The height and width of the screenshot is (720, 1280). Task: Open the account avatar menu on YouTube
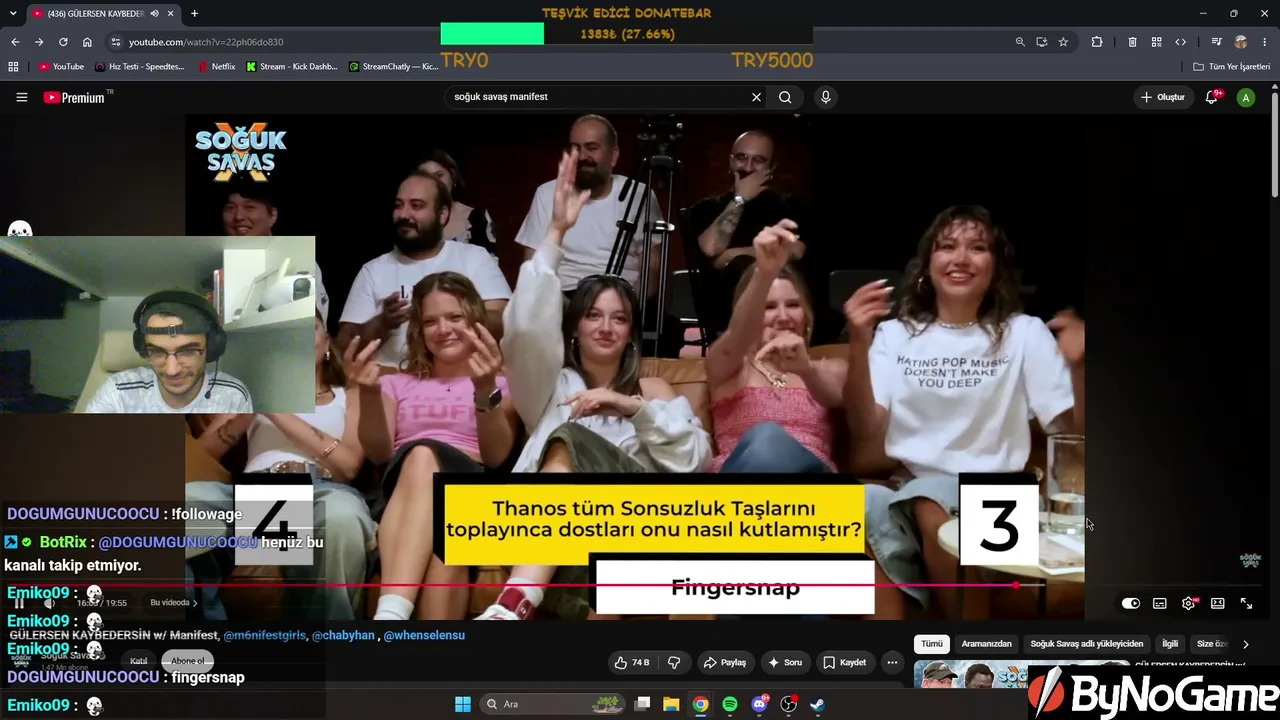pos(1245,97)
